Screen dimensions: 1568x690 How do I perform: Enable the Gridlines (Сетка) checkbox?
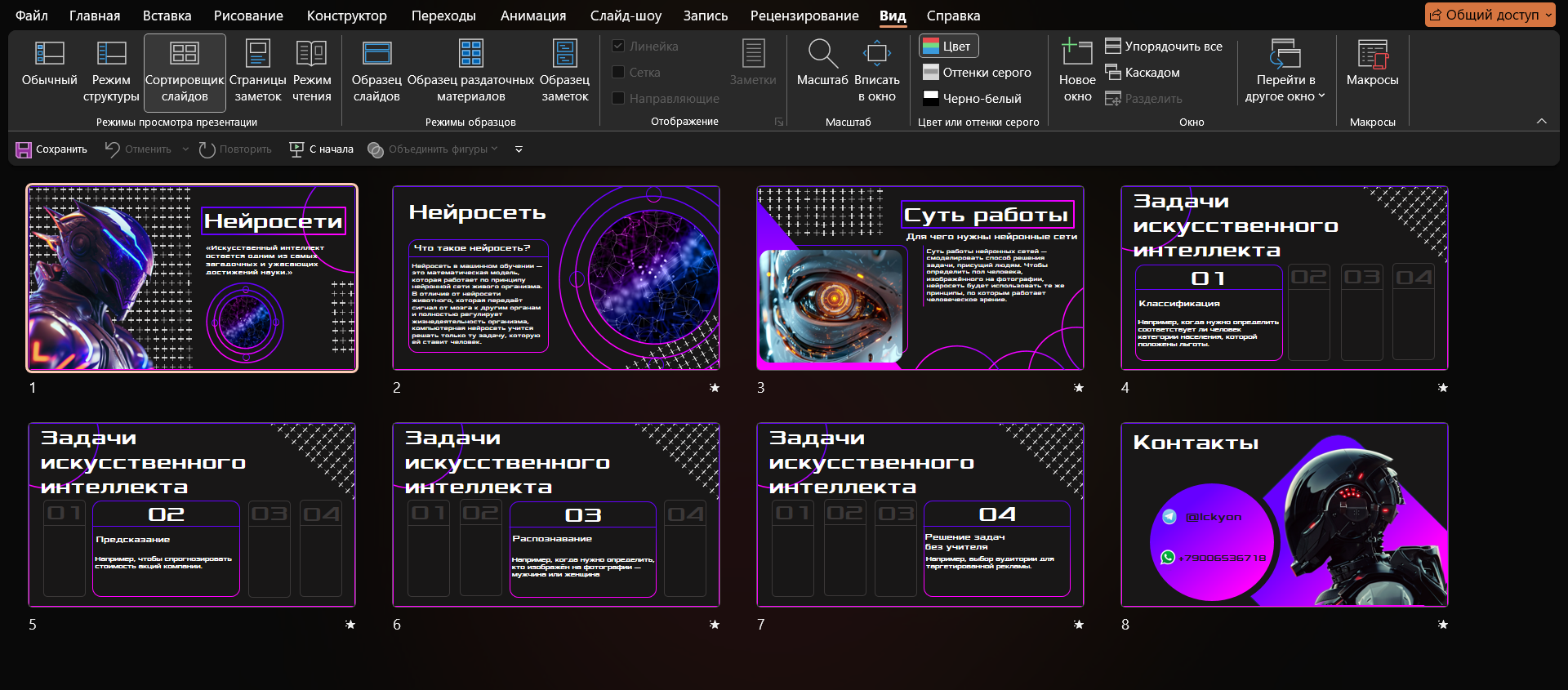click(618, 73)
